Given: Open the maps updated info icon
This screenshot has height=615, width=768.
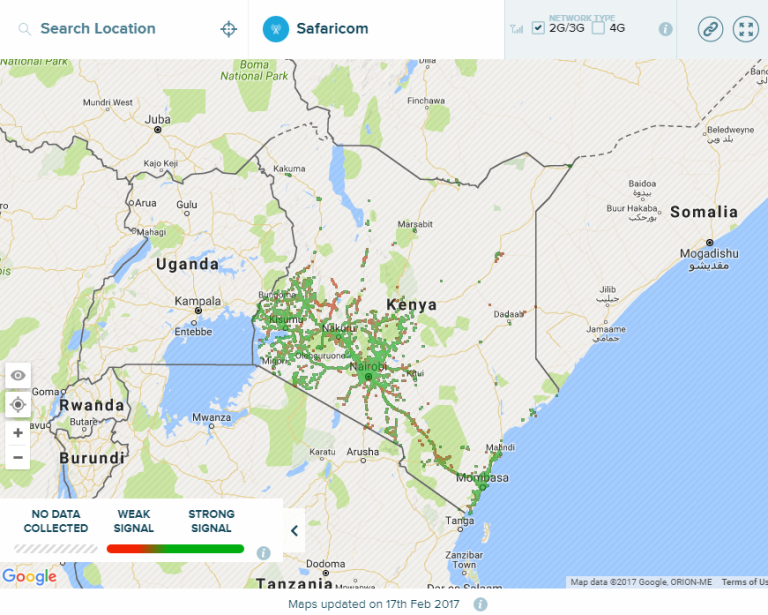Looking at the screenshot, I should (480, 604).
